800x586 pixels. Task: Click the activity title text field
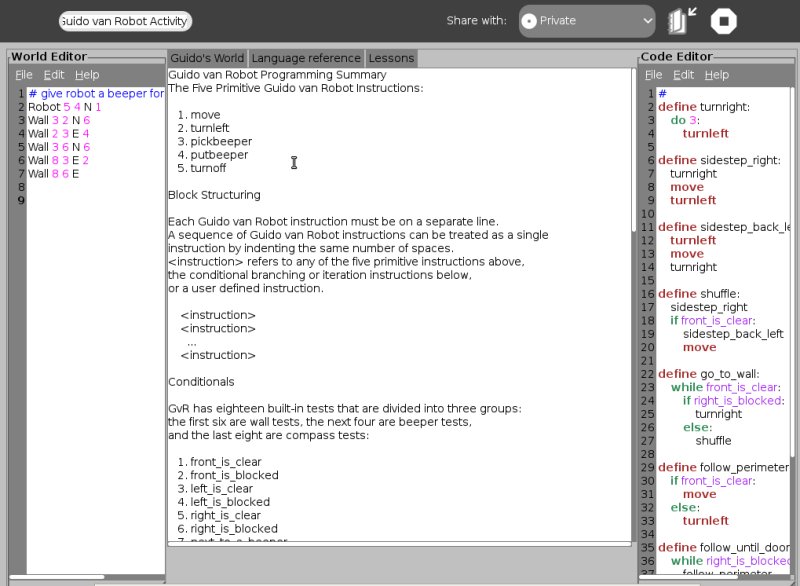tap(125, 21)
